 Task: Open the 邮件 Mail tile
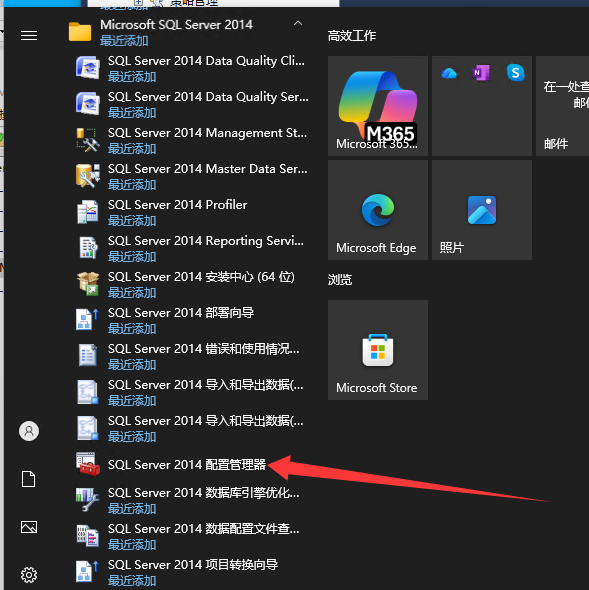tap(562, 106)
